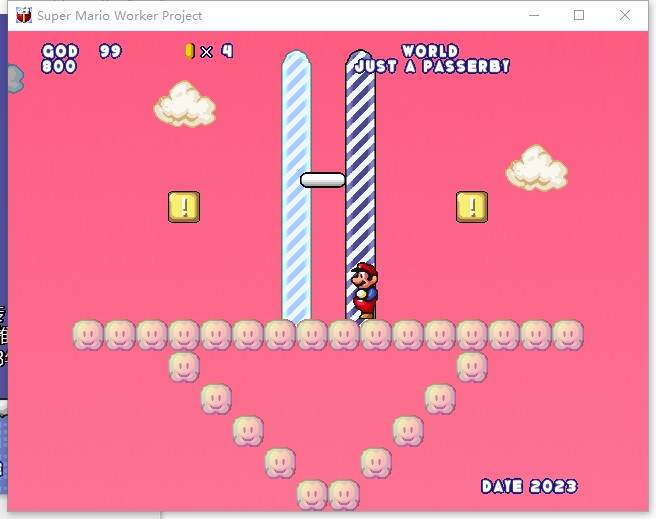
Task: Hit the left yellow exclamation block
Action: point(184,207)
